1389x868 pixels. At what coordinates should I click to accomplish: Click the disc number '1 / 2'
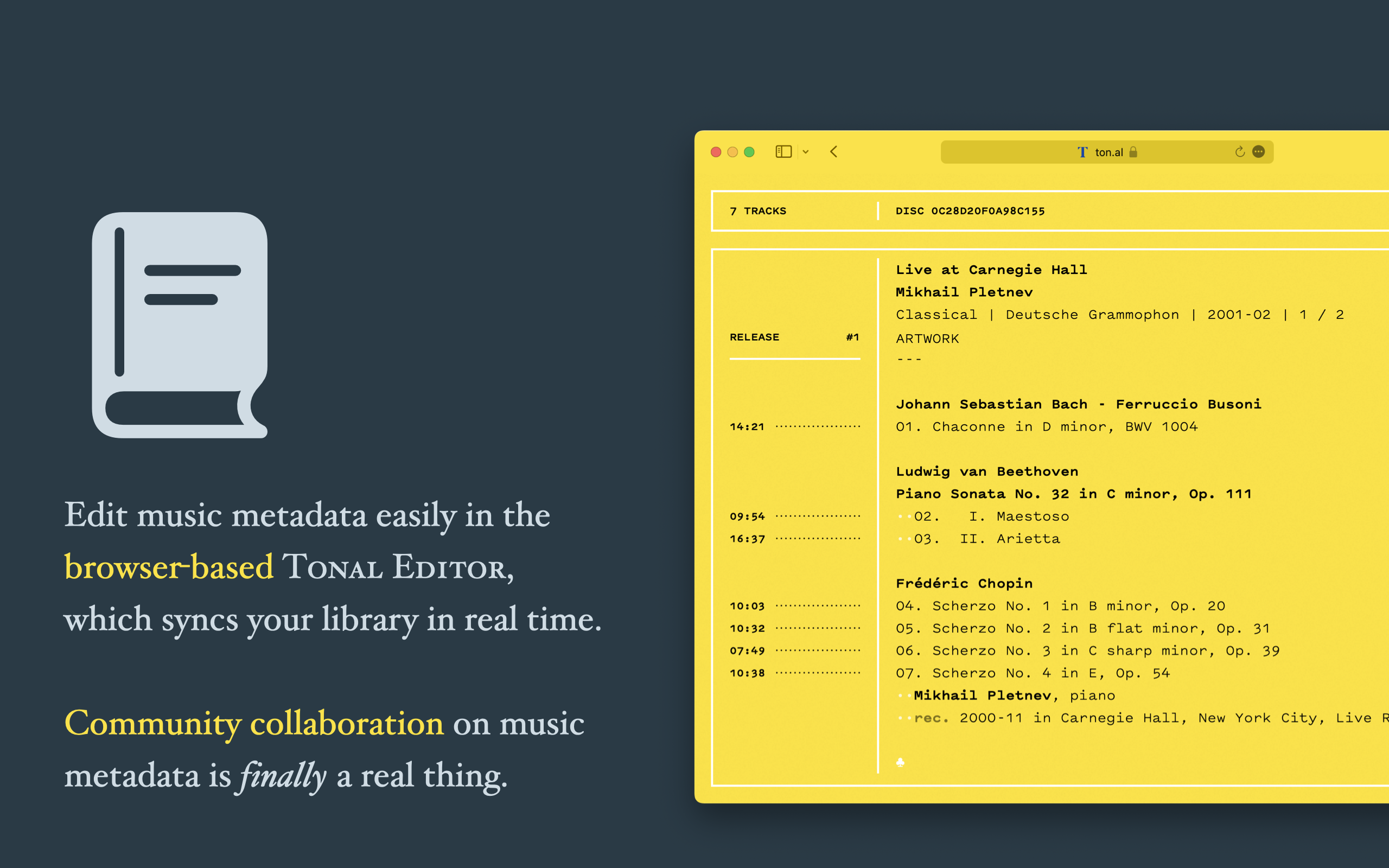[x=1322, y=315]
